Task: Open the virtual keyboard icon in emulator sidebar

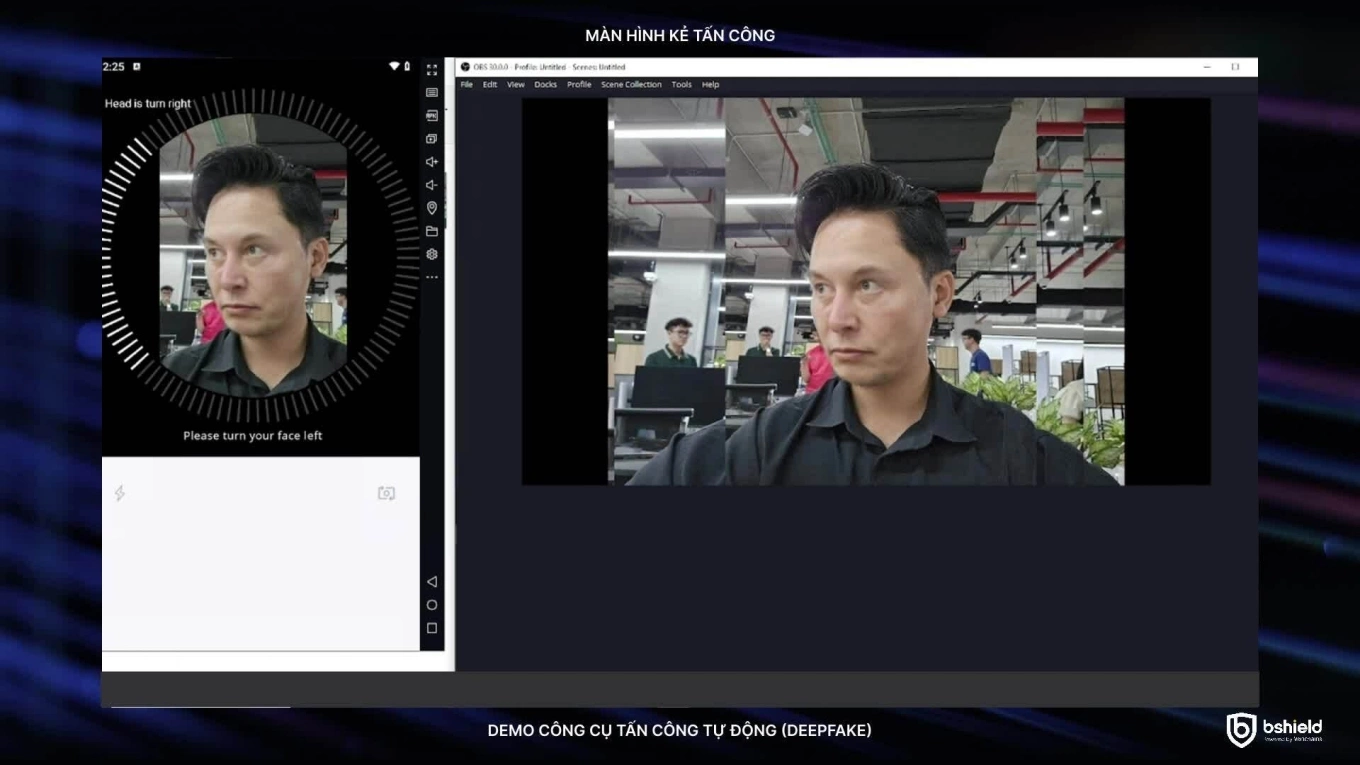Action: pos(432,91)
